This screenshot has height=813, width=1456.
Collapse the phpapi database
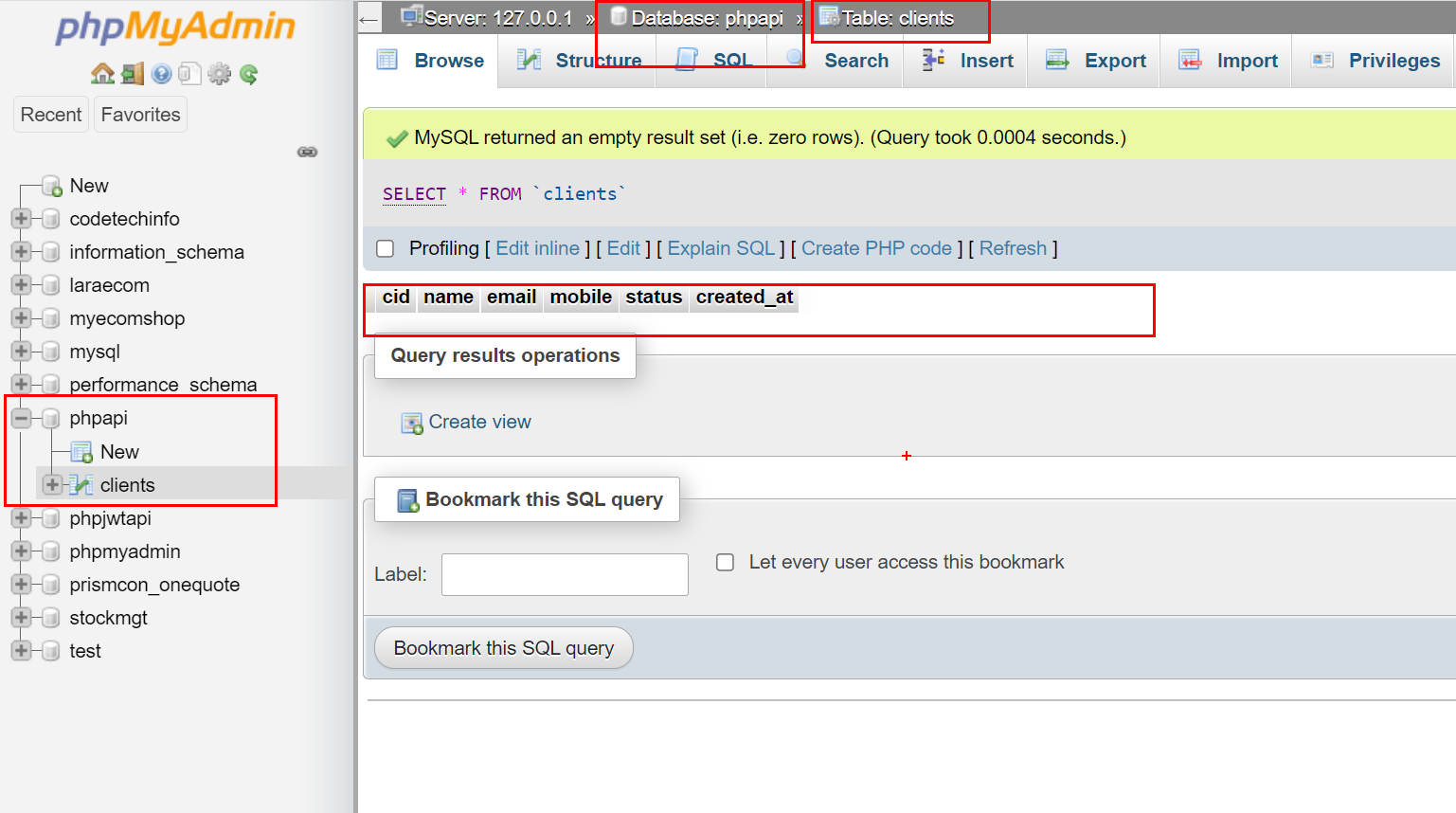(21, 418)
